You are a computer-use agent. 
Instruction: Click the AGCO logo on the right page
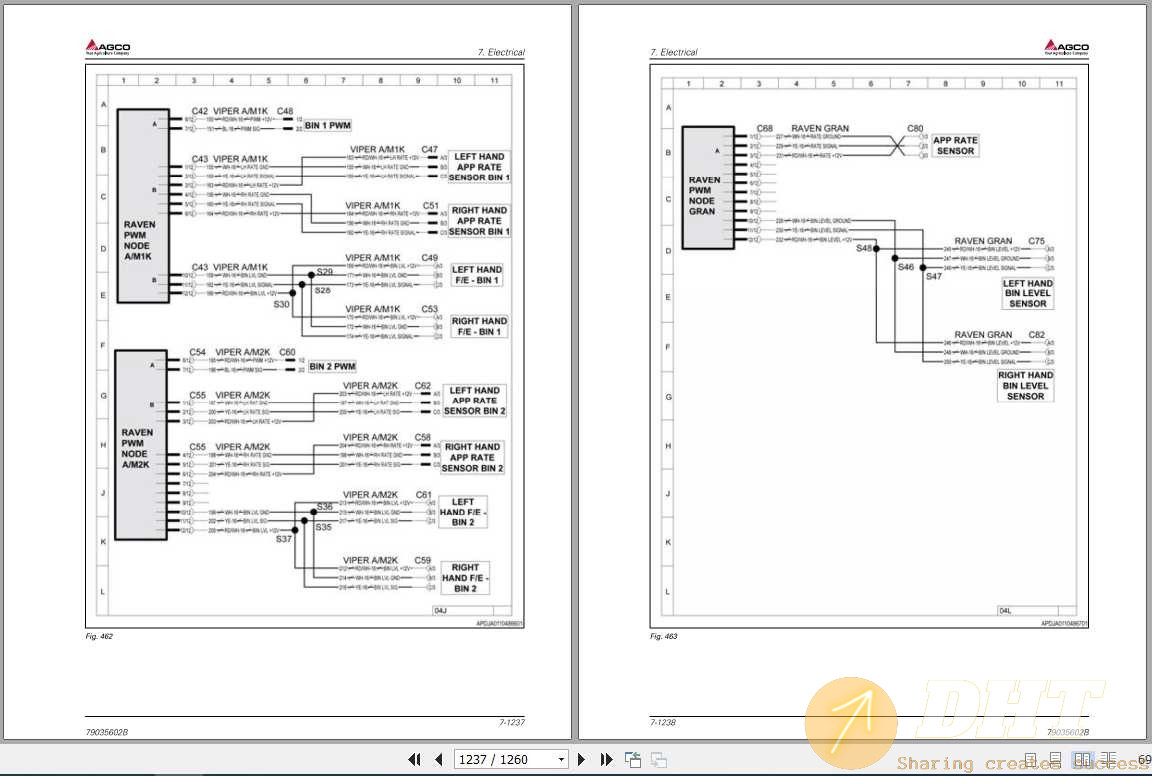tap(1066, 47)
